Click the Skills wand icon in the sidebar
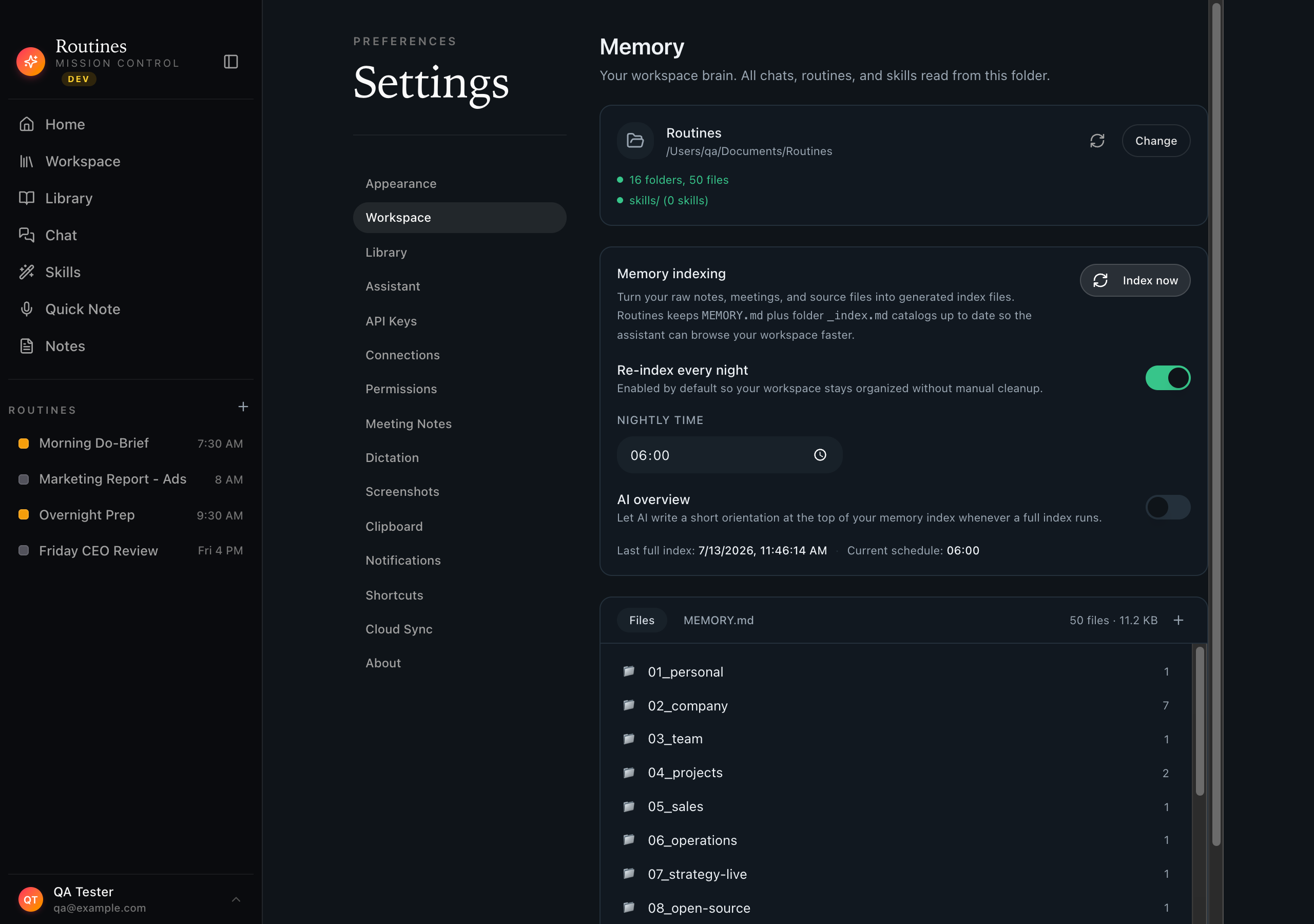1314x924 pixels. pyautogui.click(x=26, y=272)
